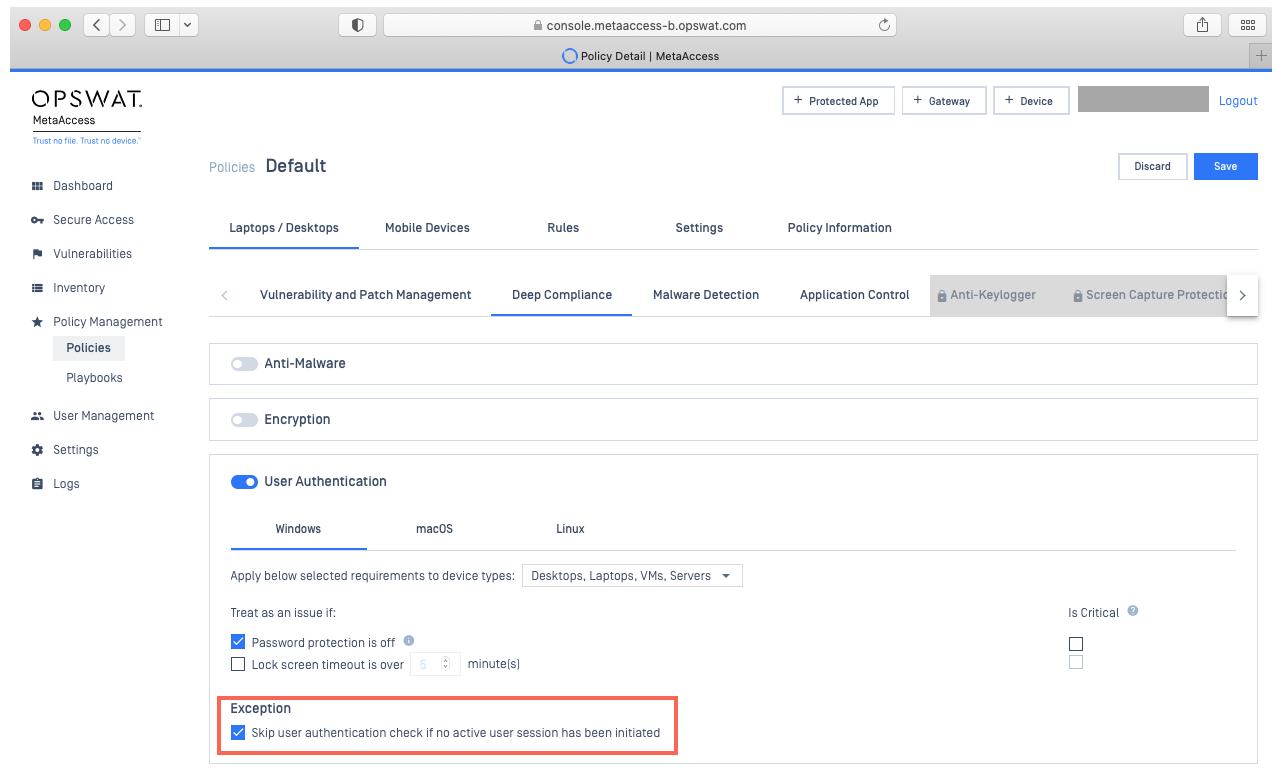Open Malware Detection tab
This screenshot has width=1277, height=783.
tap(706, 295)
